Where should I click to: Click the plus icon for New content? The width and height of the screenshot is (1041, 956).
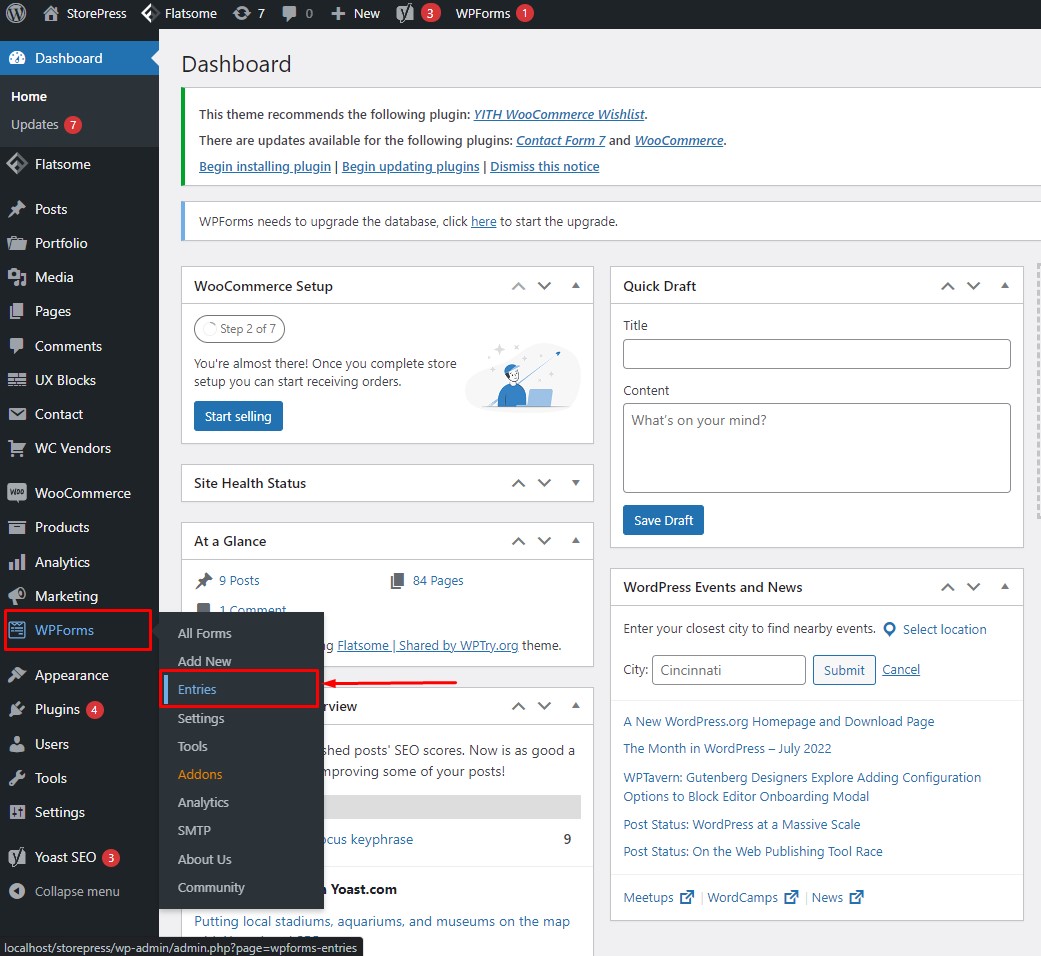point(338,13)
